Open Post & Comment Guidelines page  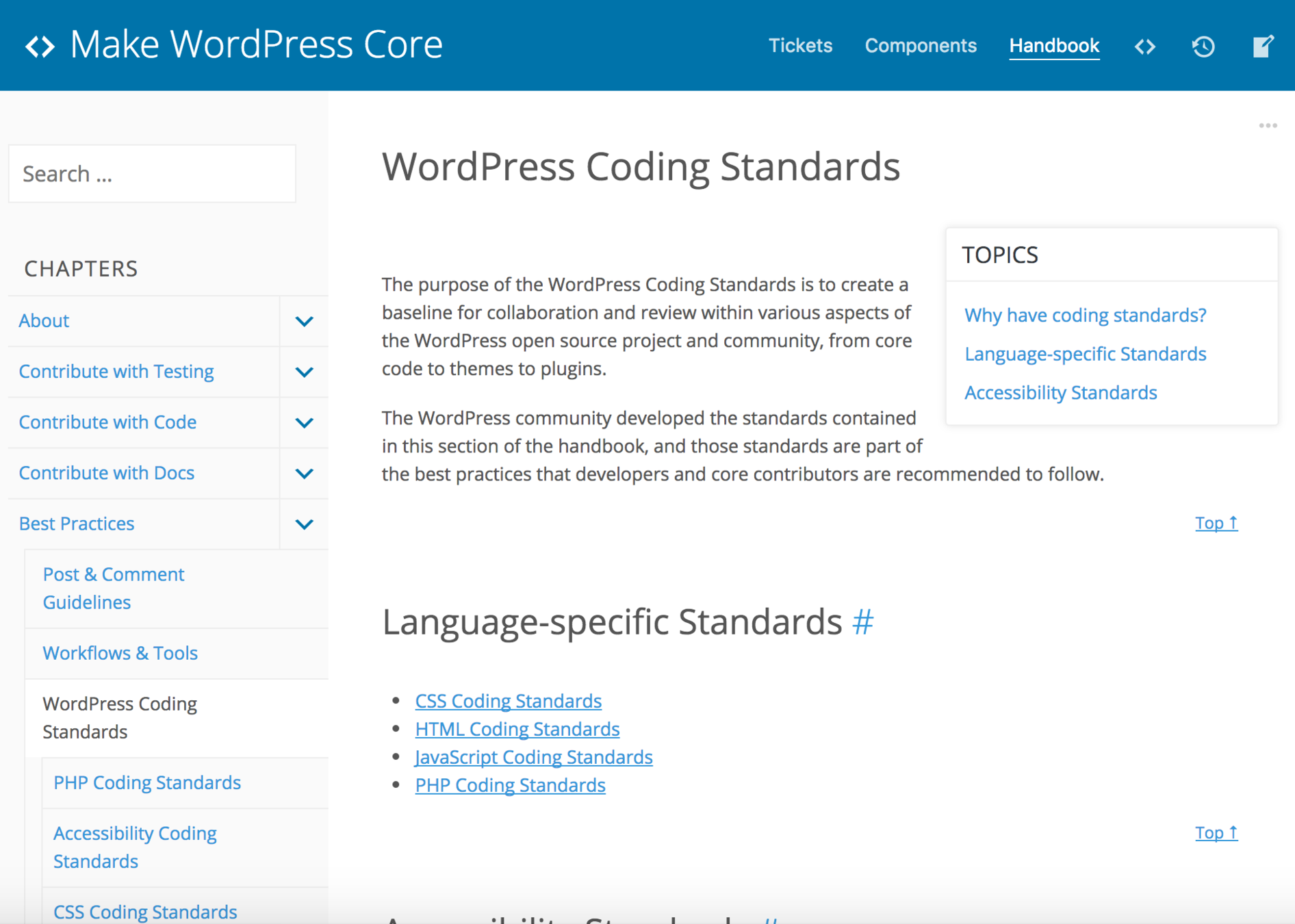(x=114, y=588)
